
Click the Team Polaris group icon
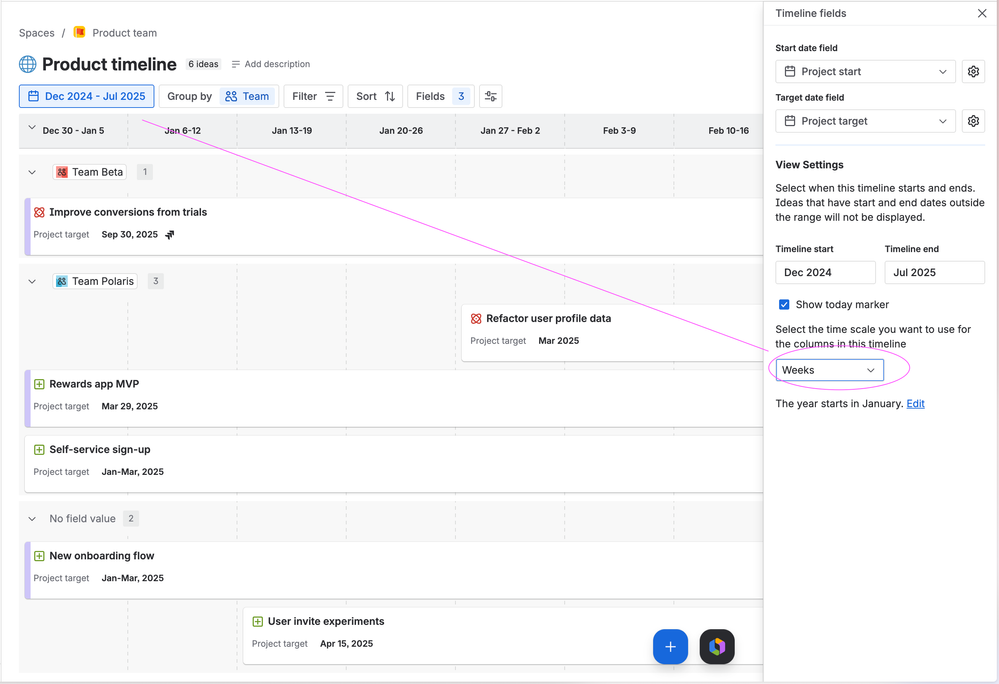click(62, 281)
